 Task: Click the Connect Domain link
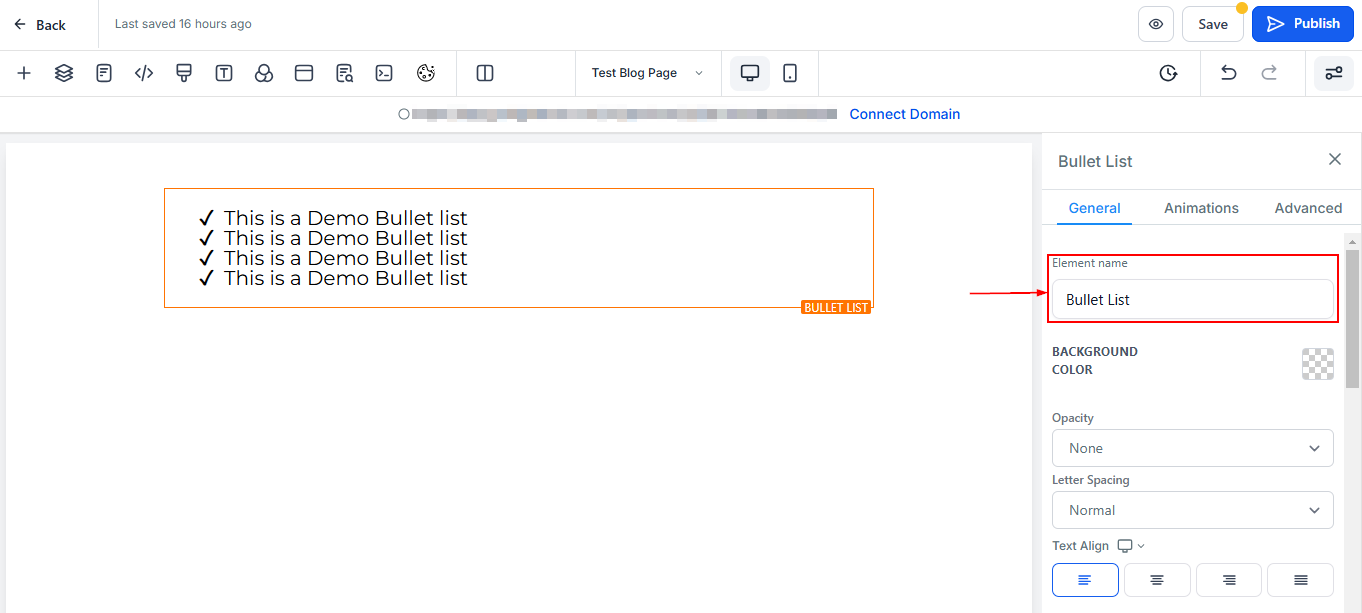(904, 114)
